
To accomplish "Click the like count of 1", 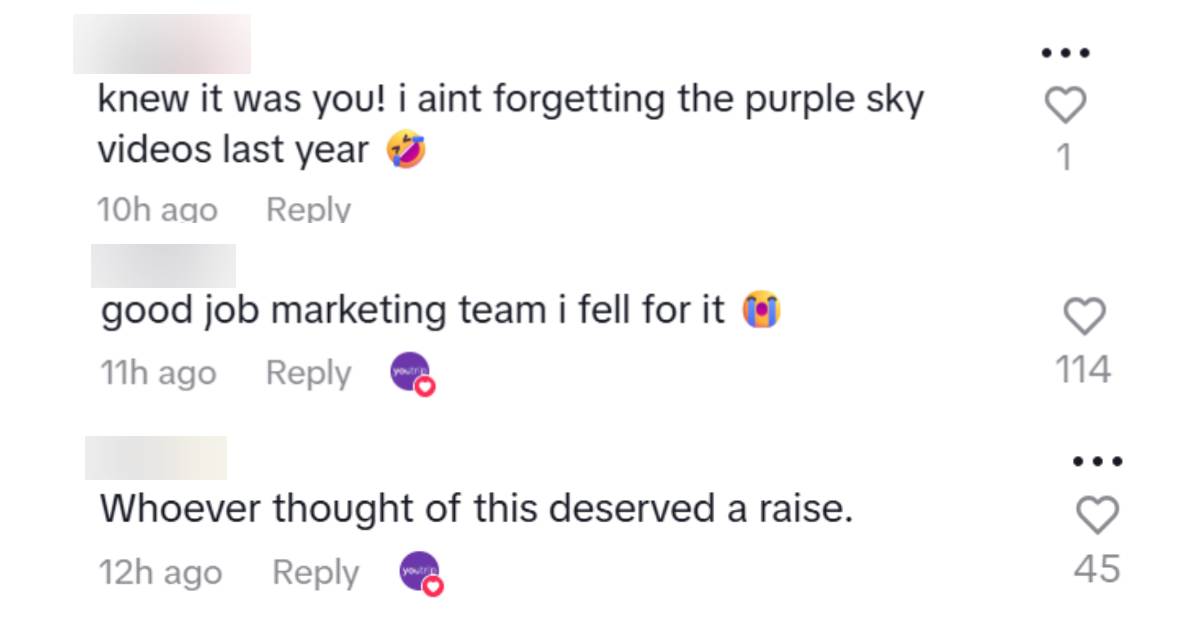I will (1064, 157).
